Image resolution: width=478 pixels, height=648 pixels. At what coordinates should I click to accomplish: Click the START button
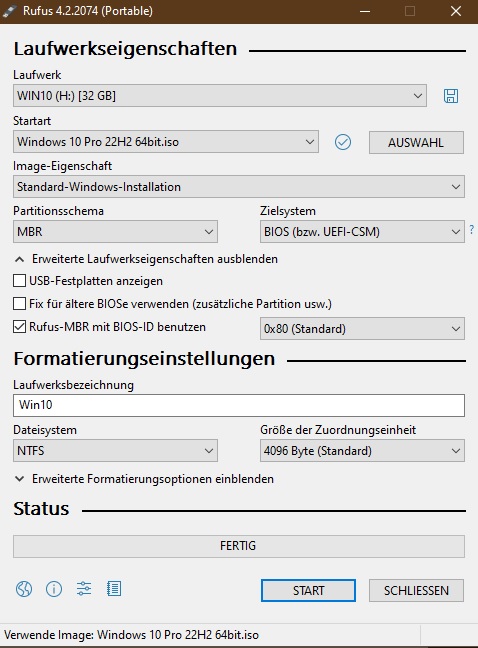[308, 591]
